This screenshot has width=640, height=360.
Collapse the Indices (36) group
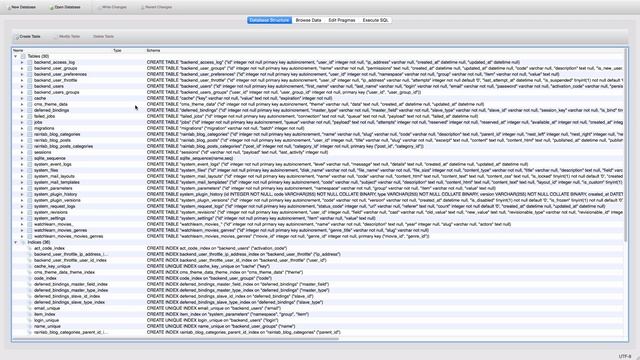pos(16,242)
